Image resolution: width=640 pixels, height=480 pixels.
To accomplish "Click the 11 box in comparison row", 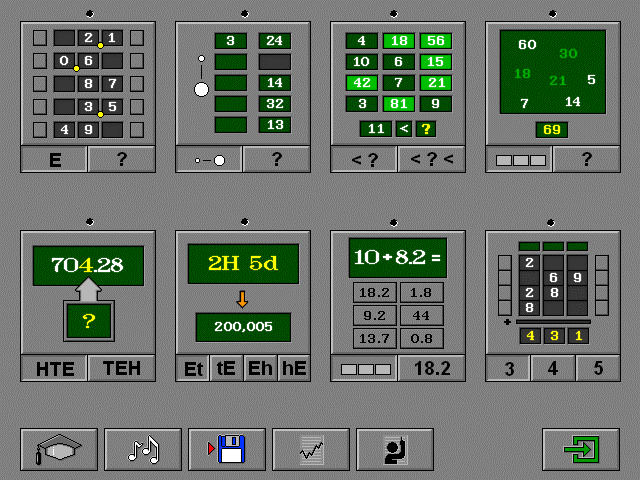I will click(376, 129).
